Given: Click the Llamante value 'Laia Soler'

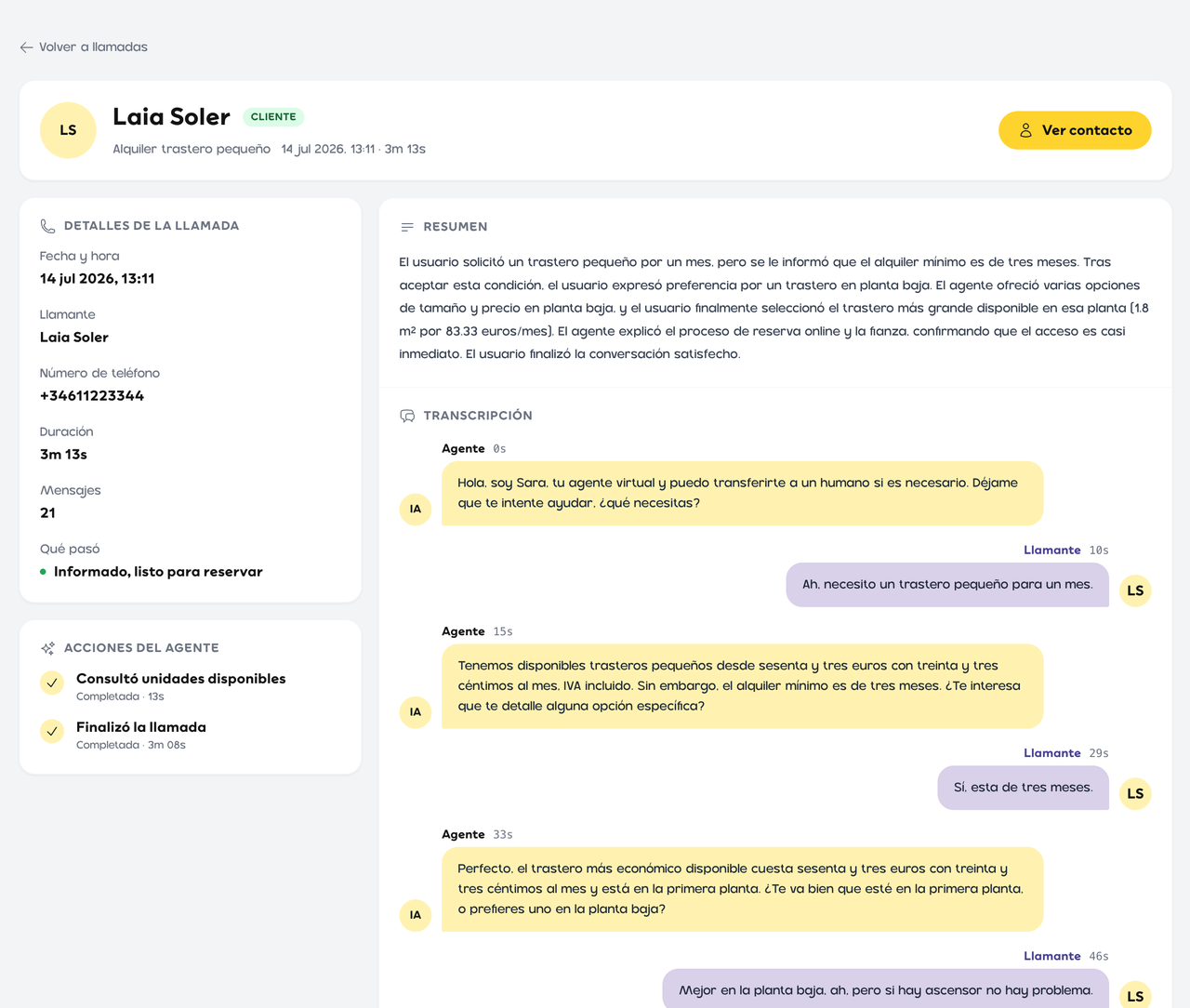Looking at the screenshot, I should [x=74, y=338].
